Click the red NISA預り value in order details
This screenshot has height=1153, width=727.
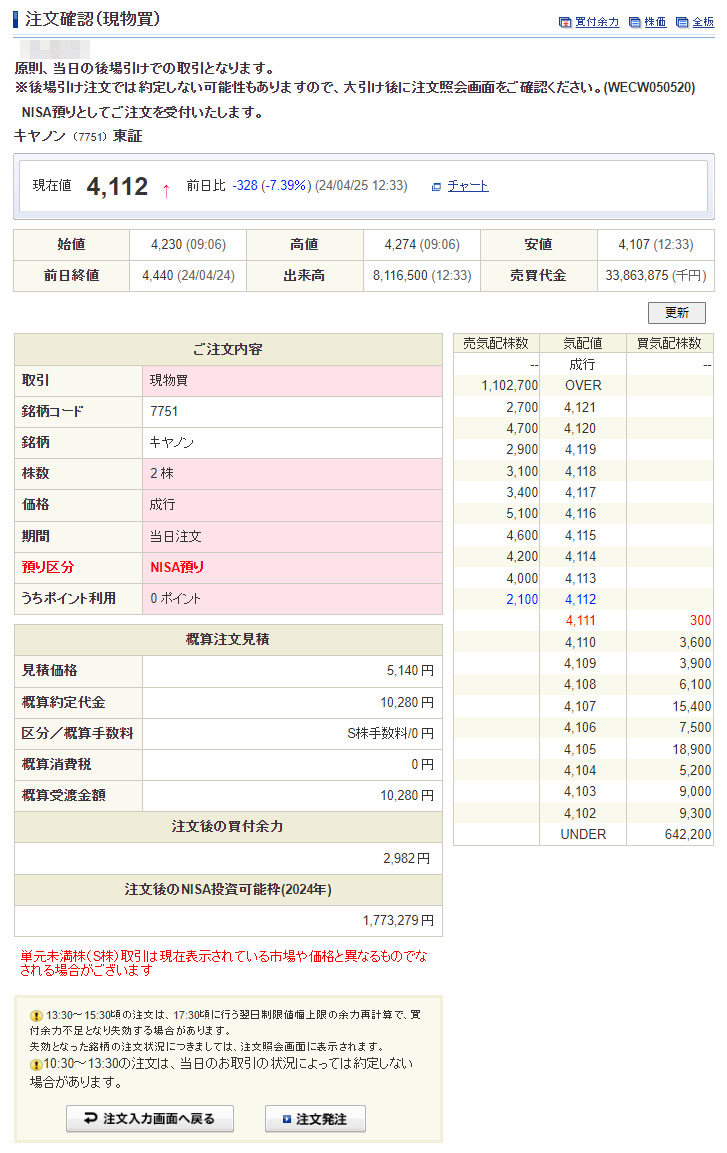point(177,567)
